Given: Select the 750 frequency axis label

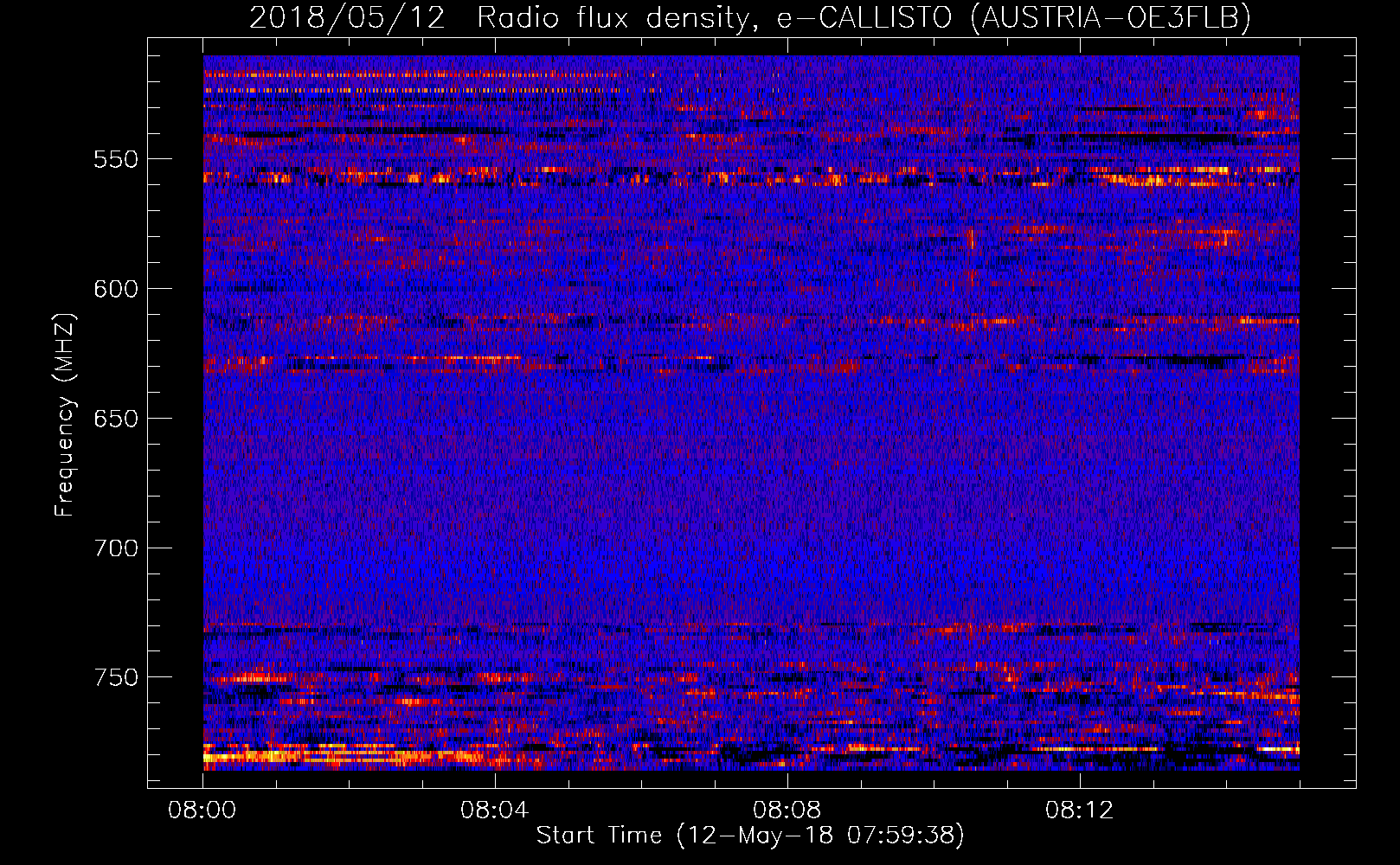Looking at the screenshot, I should click(x=116, y=677).
